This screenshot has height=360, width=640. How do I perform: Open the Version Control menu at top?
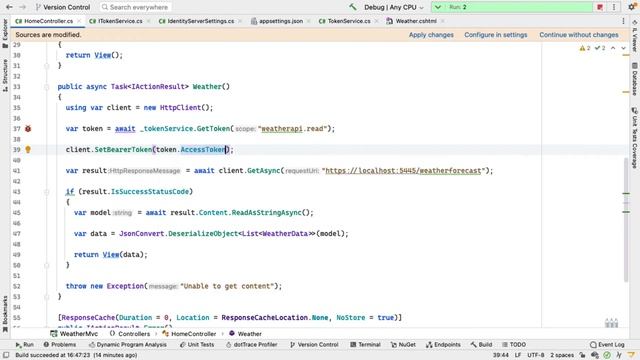[x=63, y=7]
